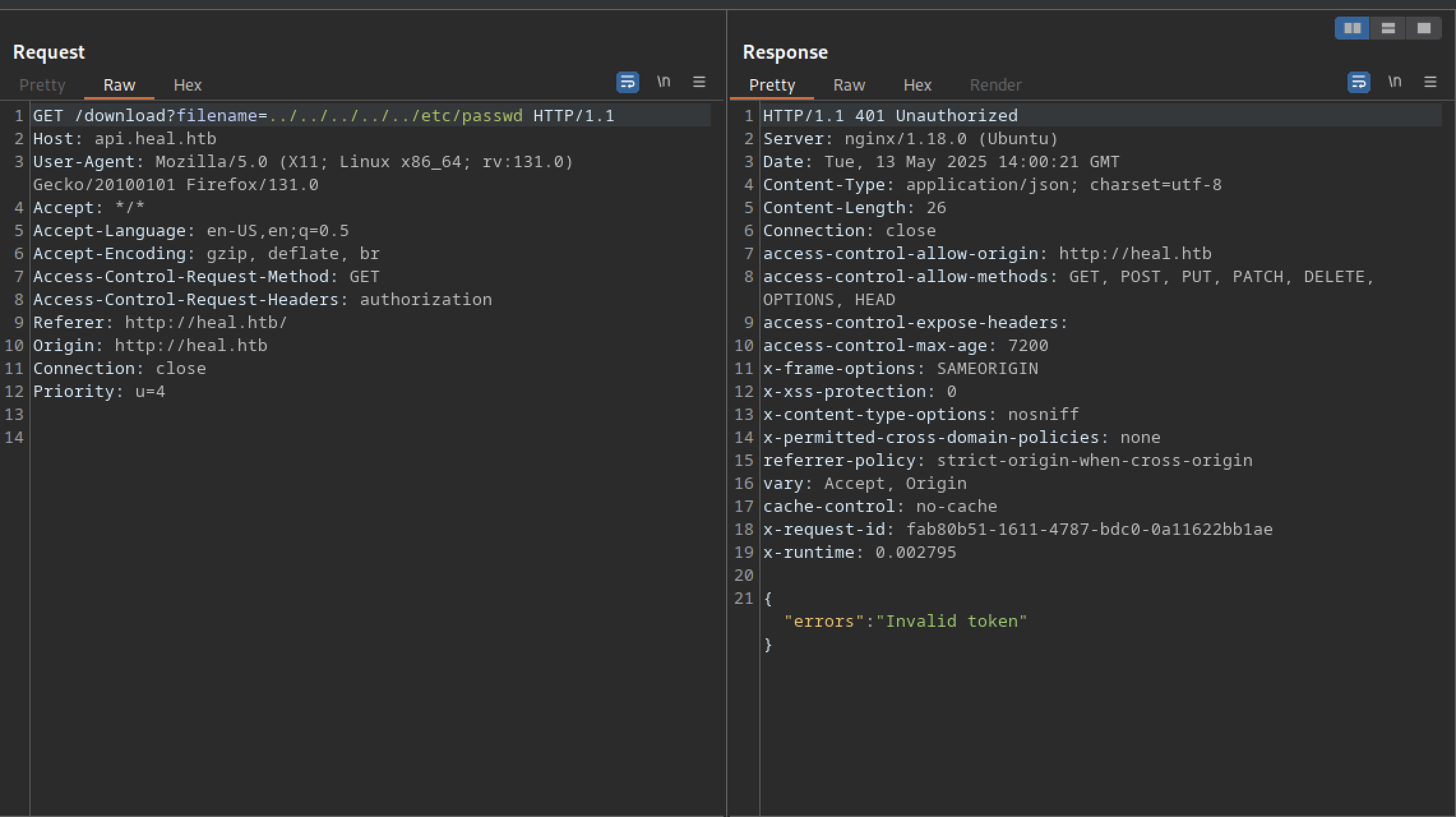Toggle word wrap in Request panel
Screen dimensions: 1456x817
(627, 82)
